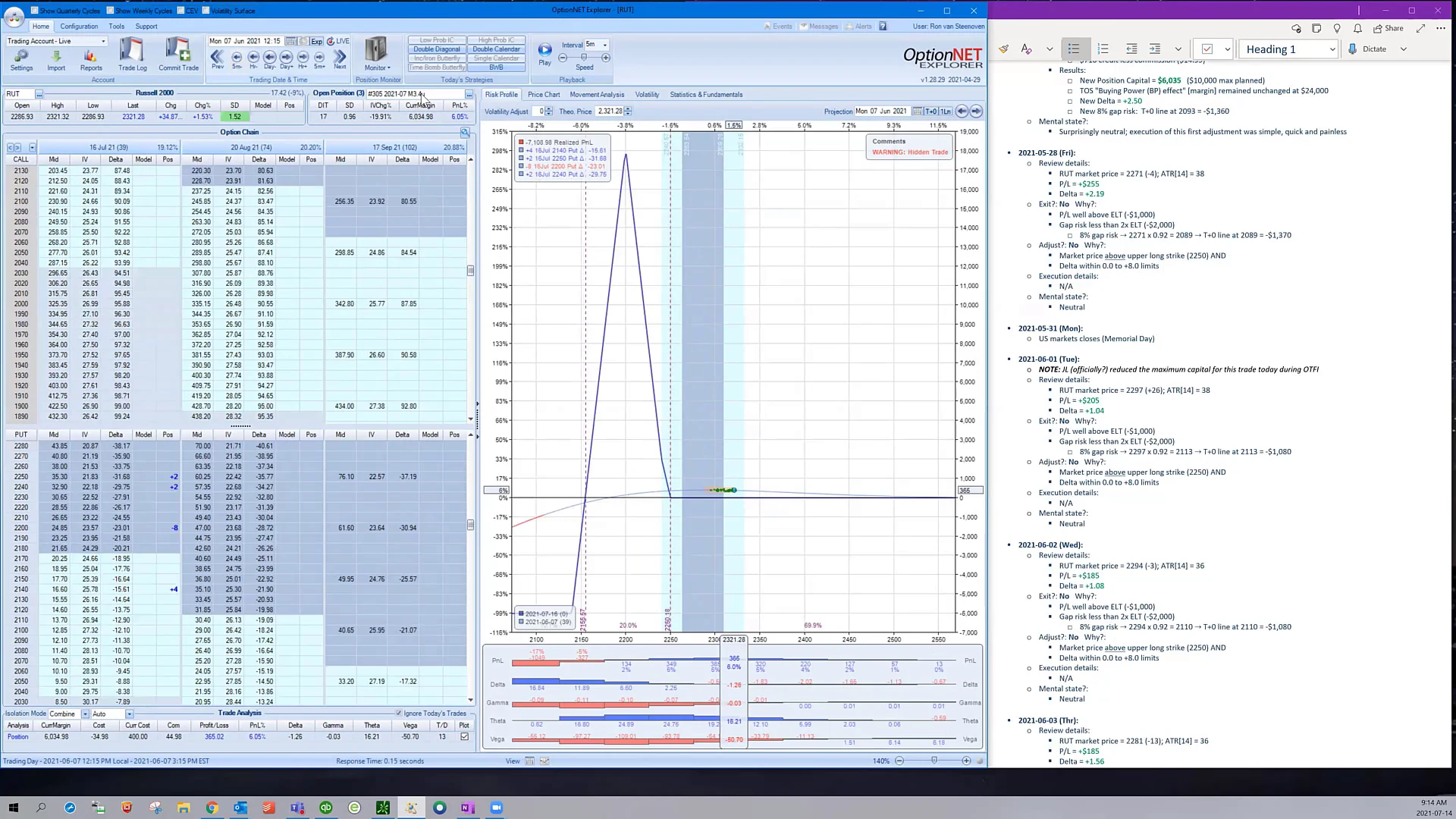Enable Show Weekly Cycles checkbox
This screenshot has width=1456, height=819.
pyautogui.click(x=111, y=11)
